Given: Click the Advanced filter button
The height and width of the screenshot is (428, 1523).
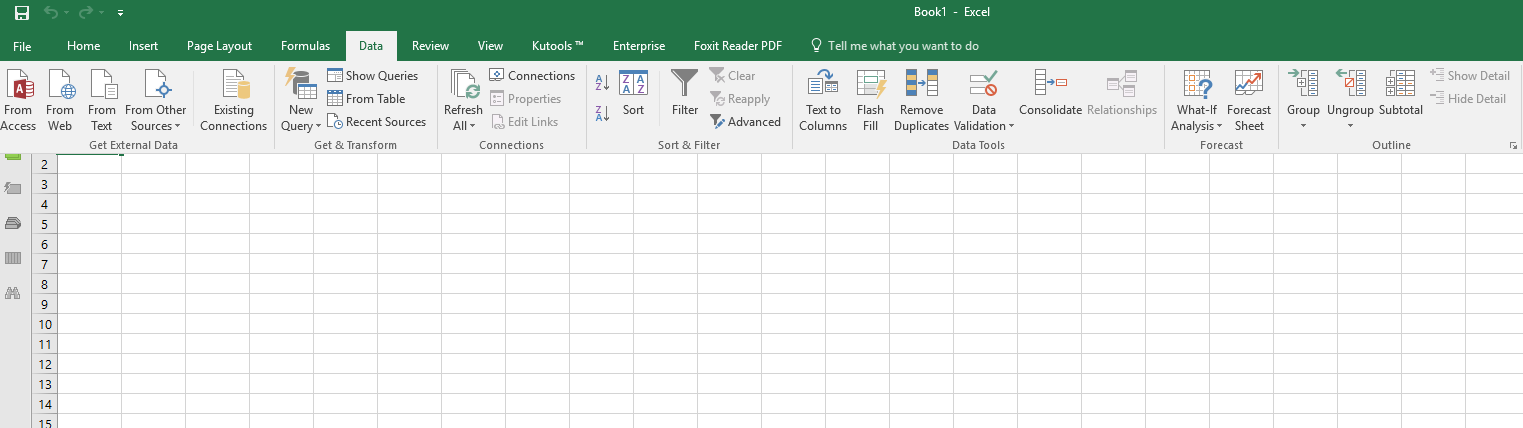Looking at the screenshot, I should coord(746,122).
